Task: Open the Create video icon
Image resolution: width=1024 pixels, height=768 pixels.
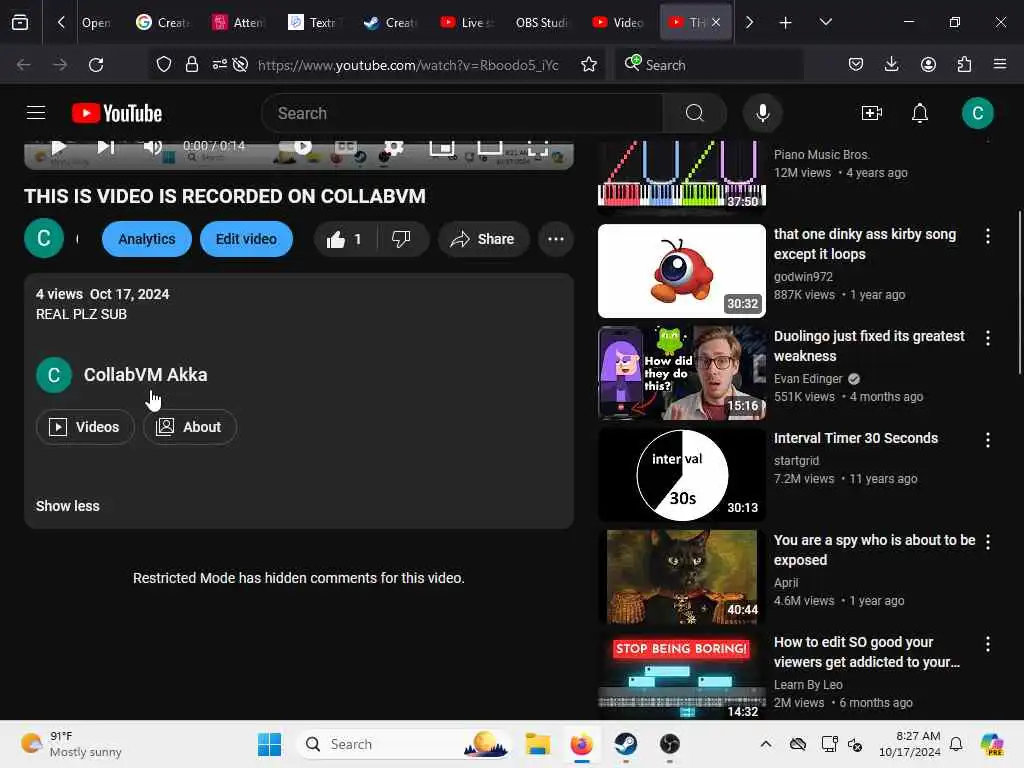Action: pos(872,113)
